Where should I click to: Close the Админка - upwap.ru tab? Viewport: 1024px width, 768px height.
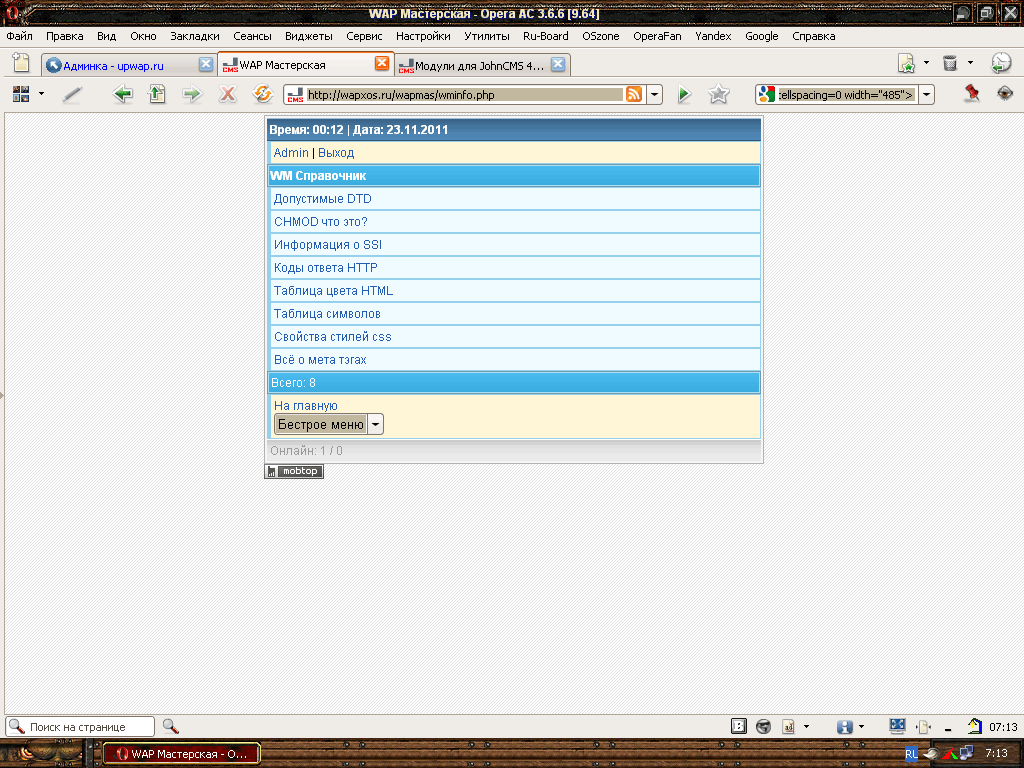[206, 64]
